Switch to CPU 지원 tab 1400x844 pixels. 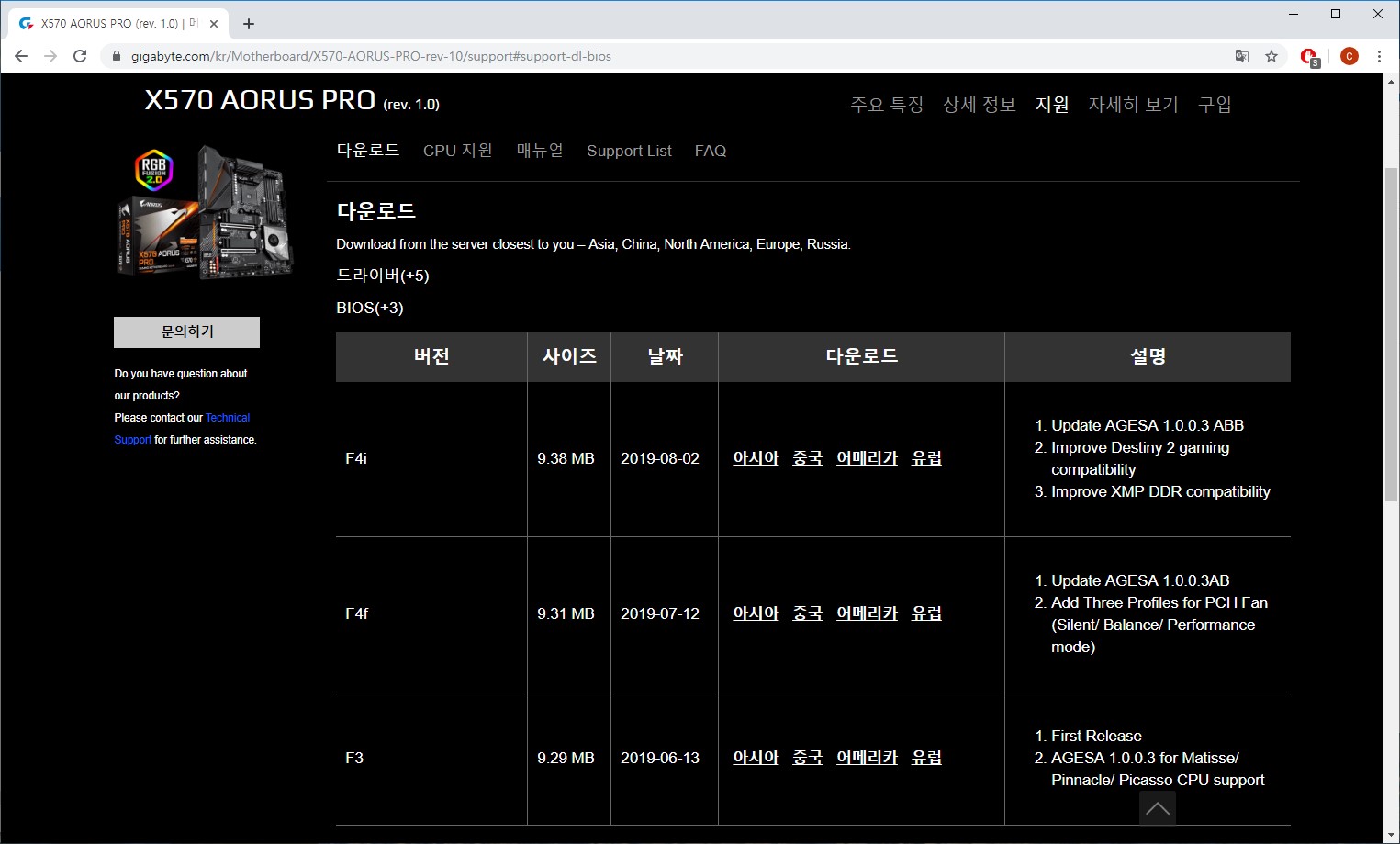coord(458,151)
